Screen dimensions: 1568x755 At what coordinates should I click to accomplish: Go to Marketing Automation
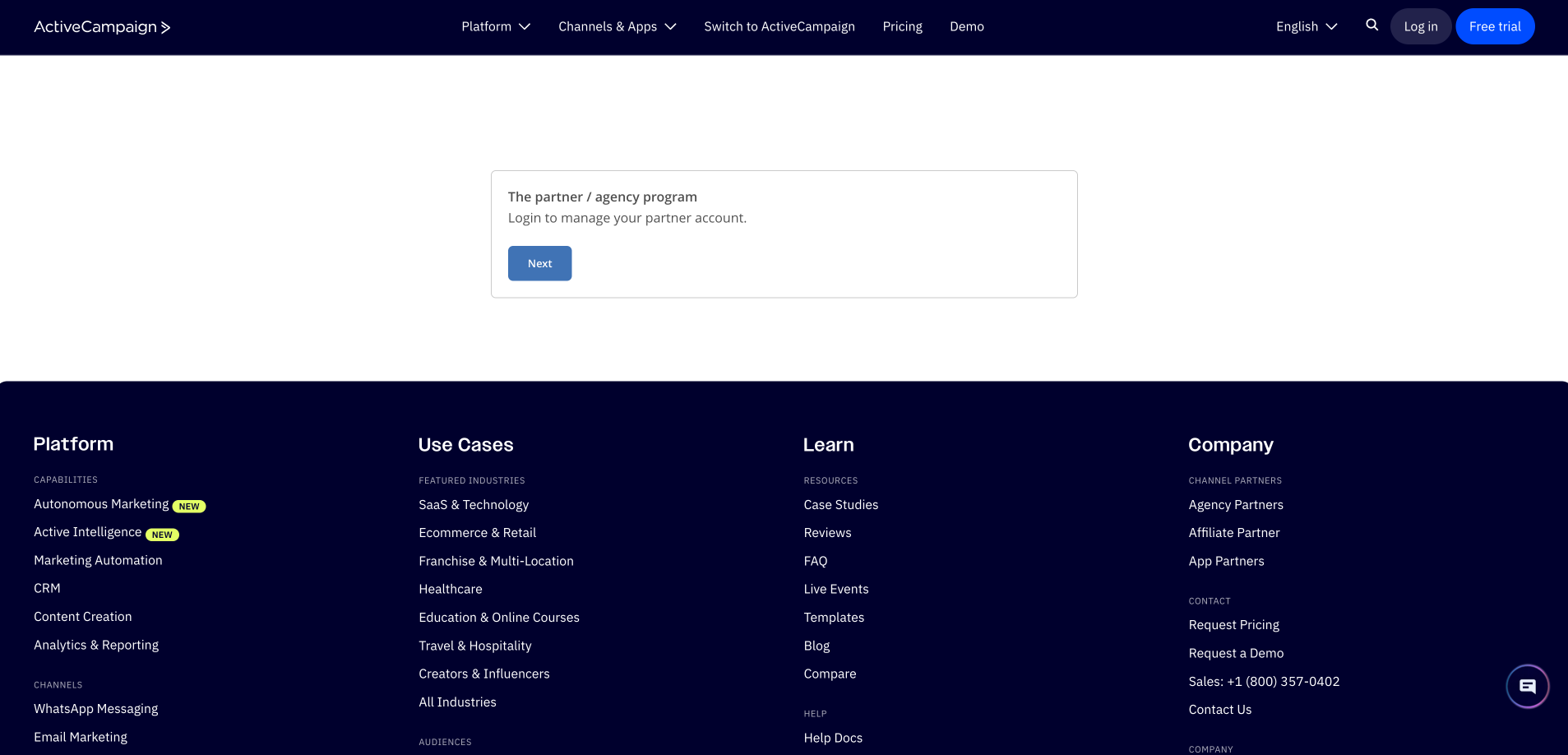[x=98, y=560]
